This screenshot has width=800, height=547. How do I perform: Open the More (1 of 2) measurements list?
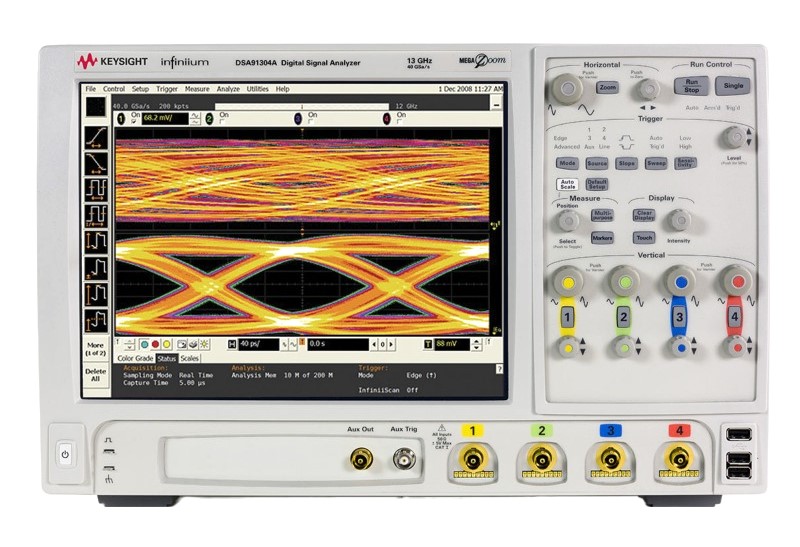tap(96, 348)
